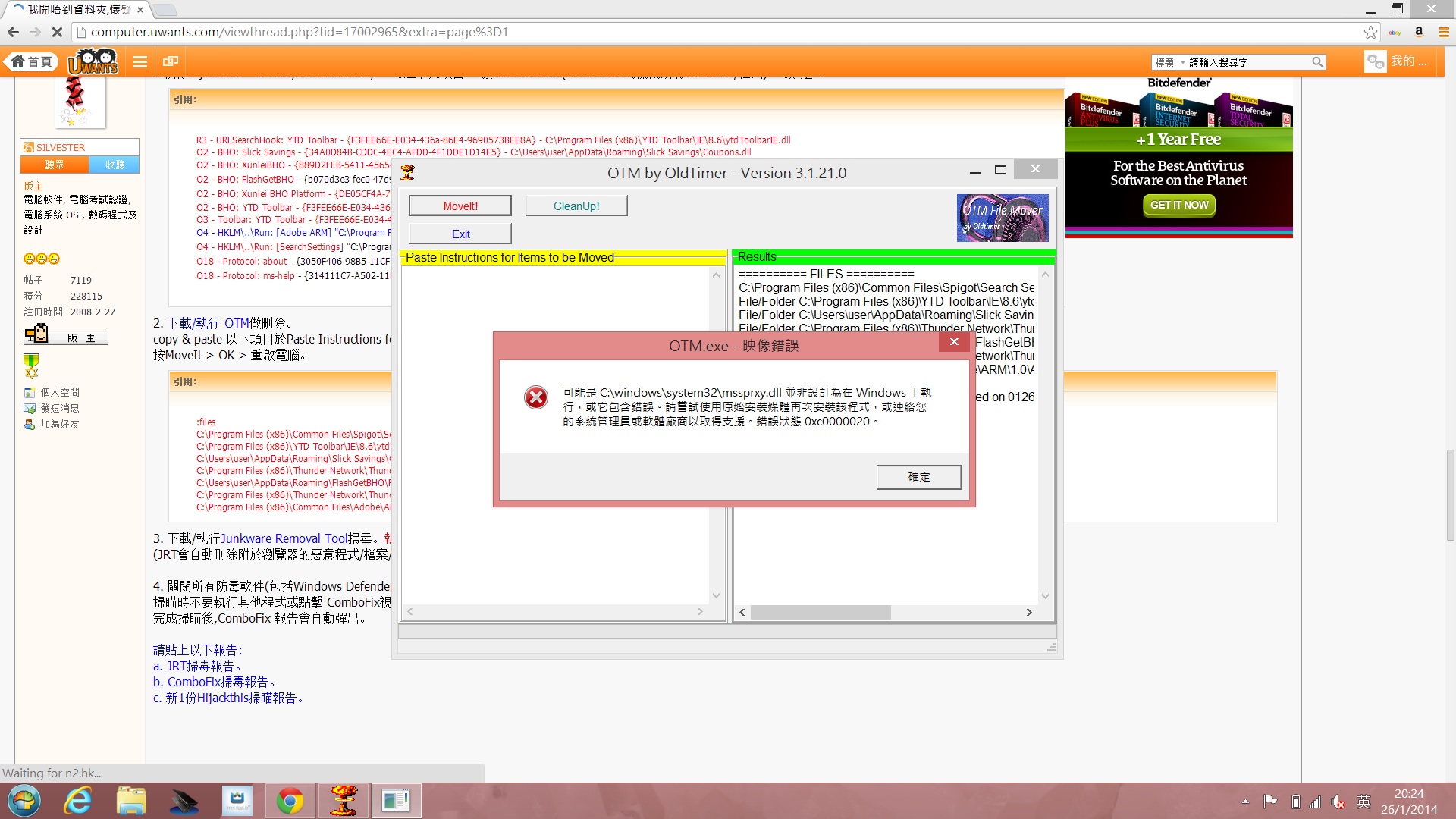The image size is (1456, 819).
Task: Click the Uwants logo
Action: (93, 61)
